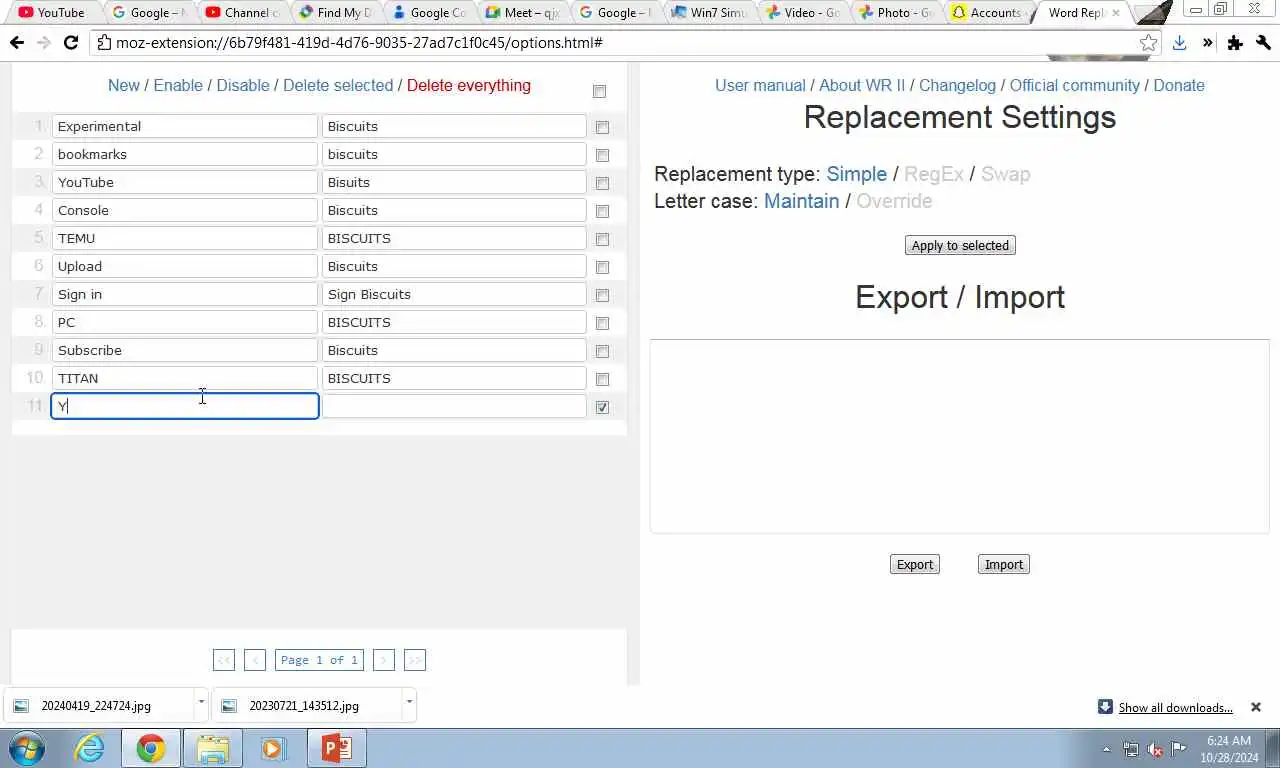Check the TEMU row checkbox
The image size is (1280, 768).
tap(602, 239)
